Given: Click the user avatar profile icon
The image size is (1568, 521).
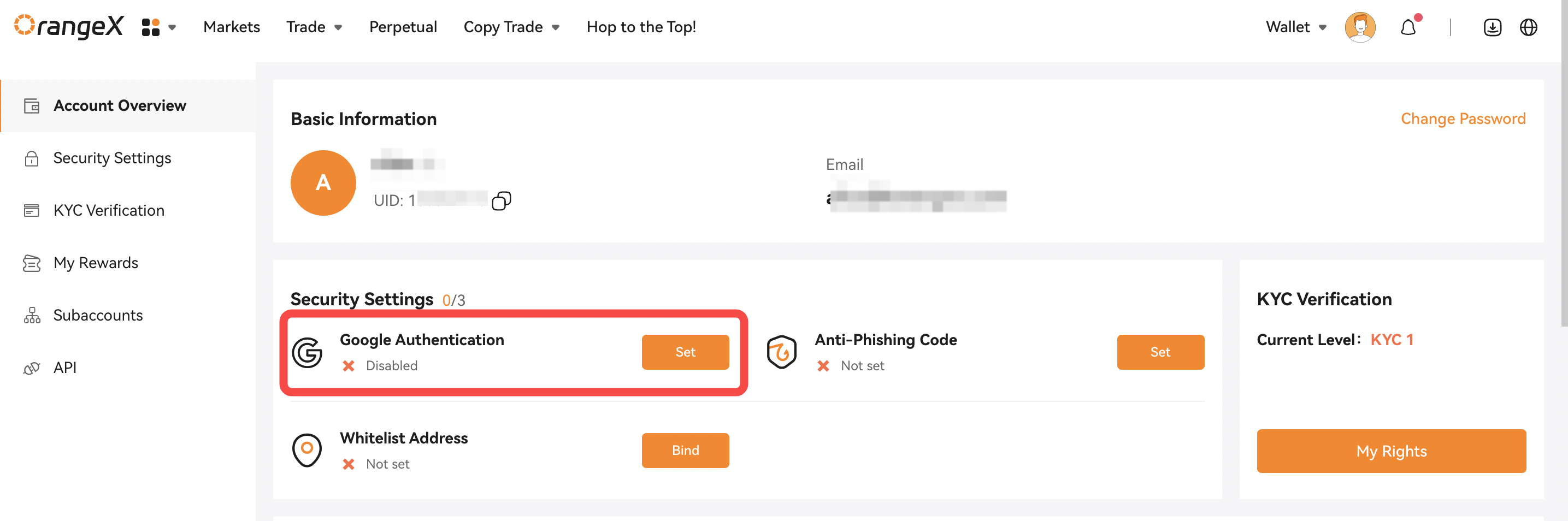Looking at the screenshot, I should pyautogui.click(x=1360, y=27).
